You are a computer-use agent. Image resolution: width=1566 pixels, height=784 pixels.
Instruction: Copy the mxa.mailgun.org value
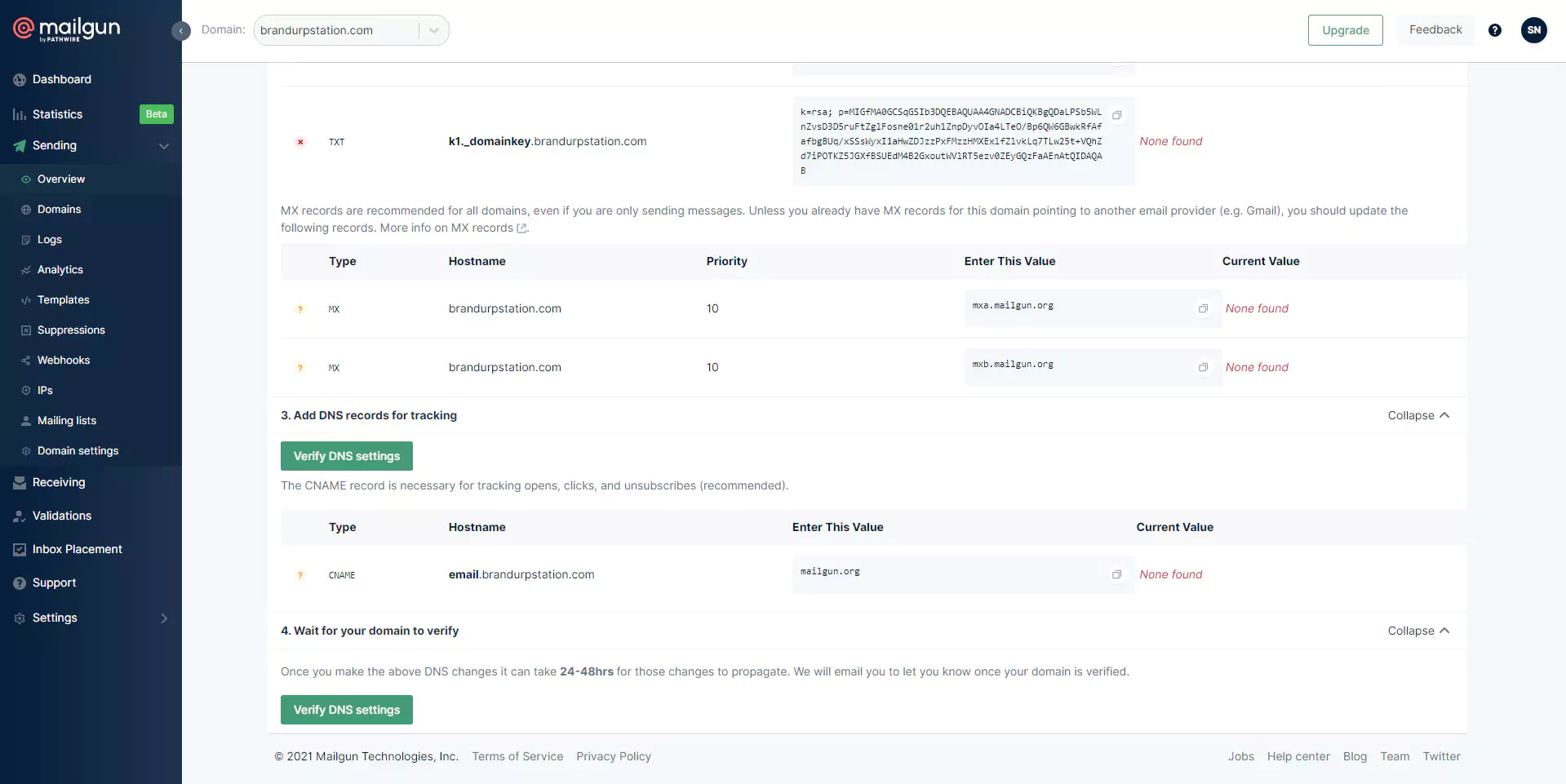point(1202,308)
